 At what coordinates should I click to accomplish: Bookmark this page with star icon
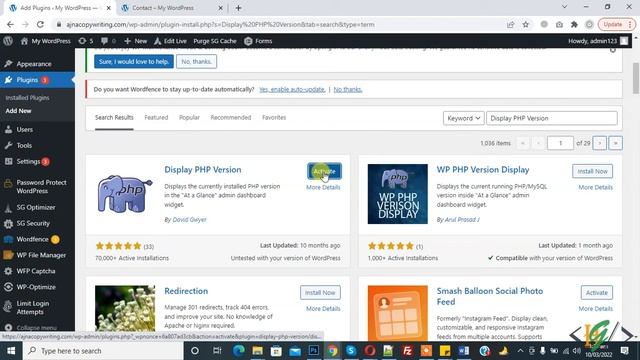(x=526, y=24)
